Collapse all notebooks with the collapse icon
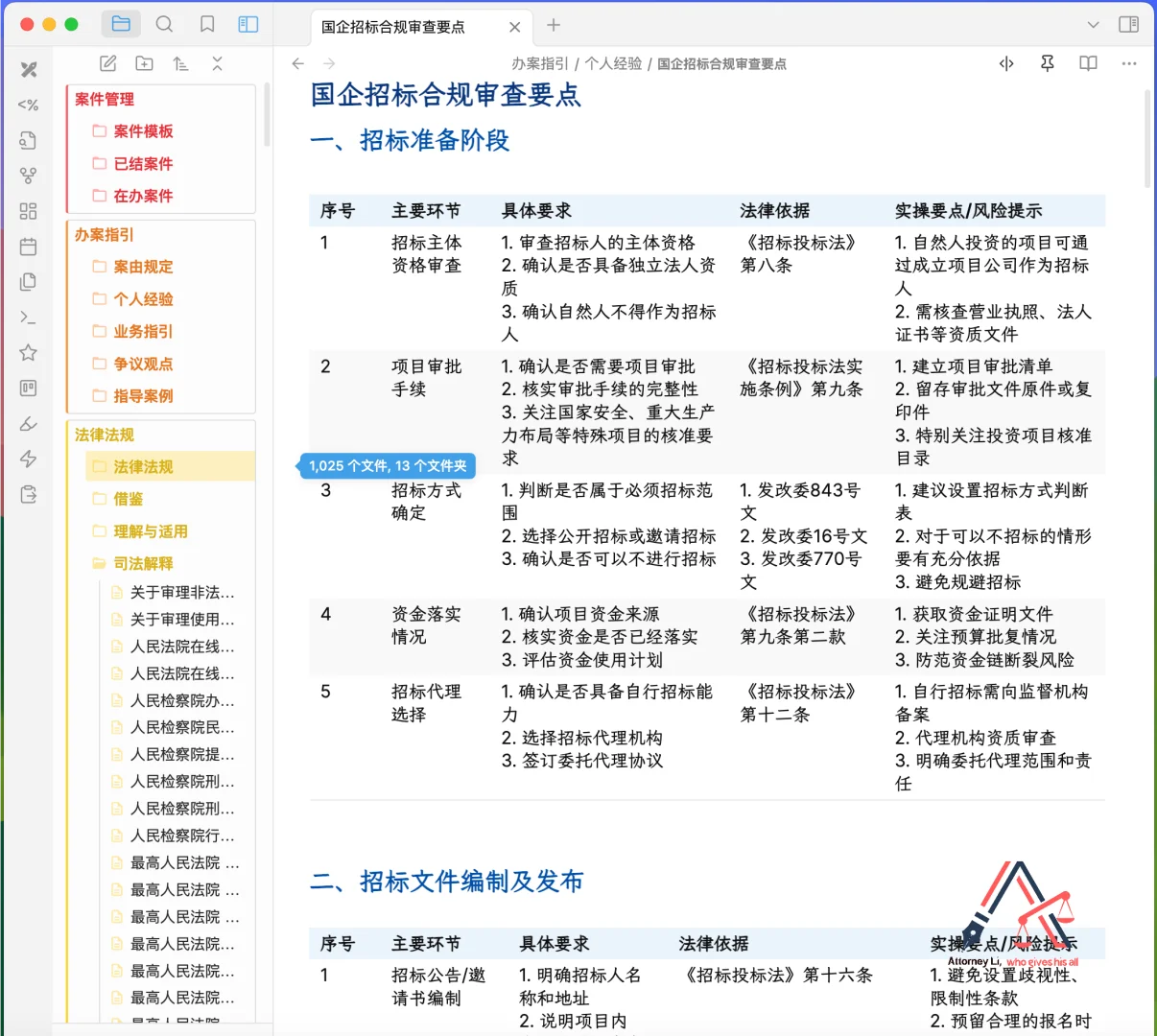This screenshot has height=1036, width=1157. [x=218, y=63]
